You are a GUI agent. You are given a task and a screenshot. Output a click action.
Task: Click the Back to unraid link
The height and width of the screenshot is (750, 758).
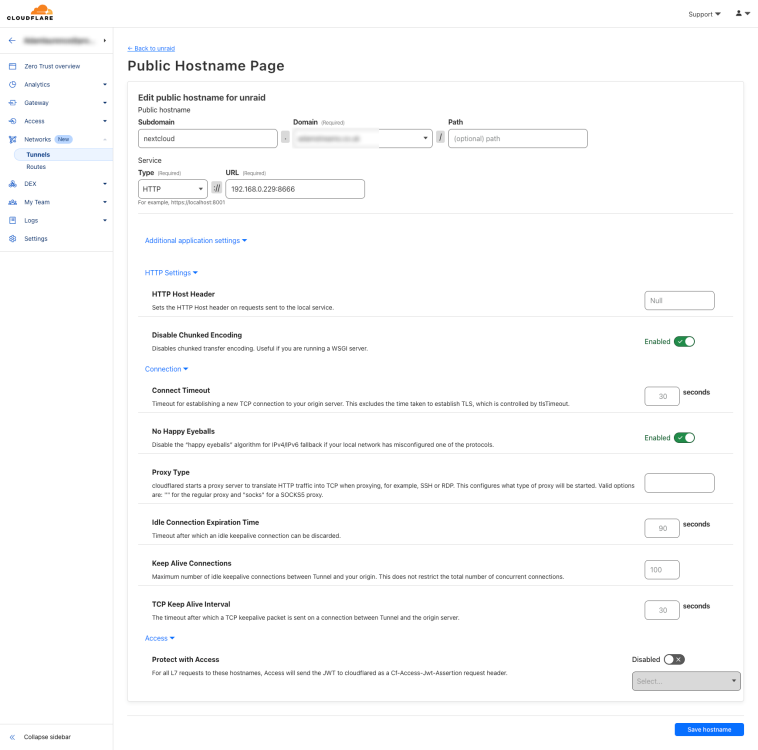coord(151,48)
